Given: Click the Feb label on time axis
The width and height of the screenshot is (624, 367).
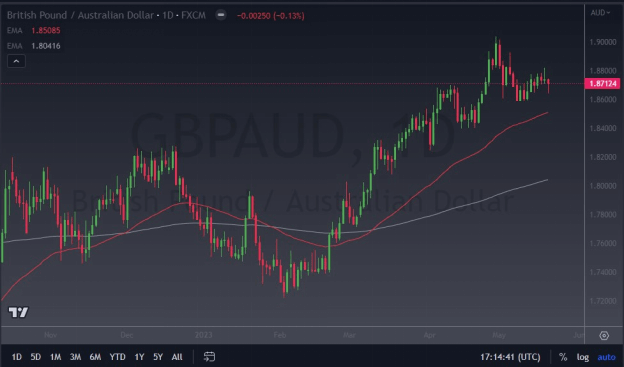Looking at the screenshot, I should point(280,335).
